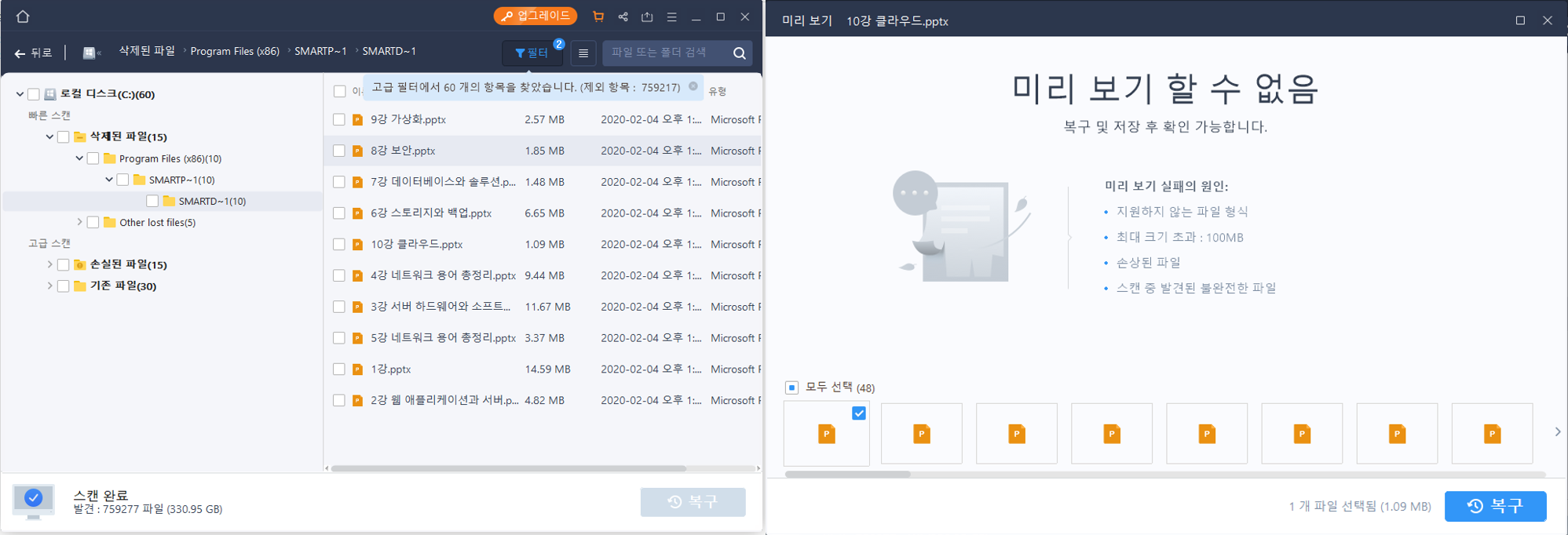Collapse the Program Files (x86) node

click(79, 158)
